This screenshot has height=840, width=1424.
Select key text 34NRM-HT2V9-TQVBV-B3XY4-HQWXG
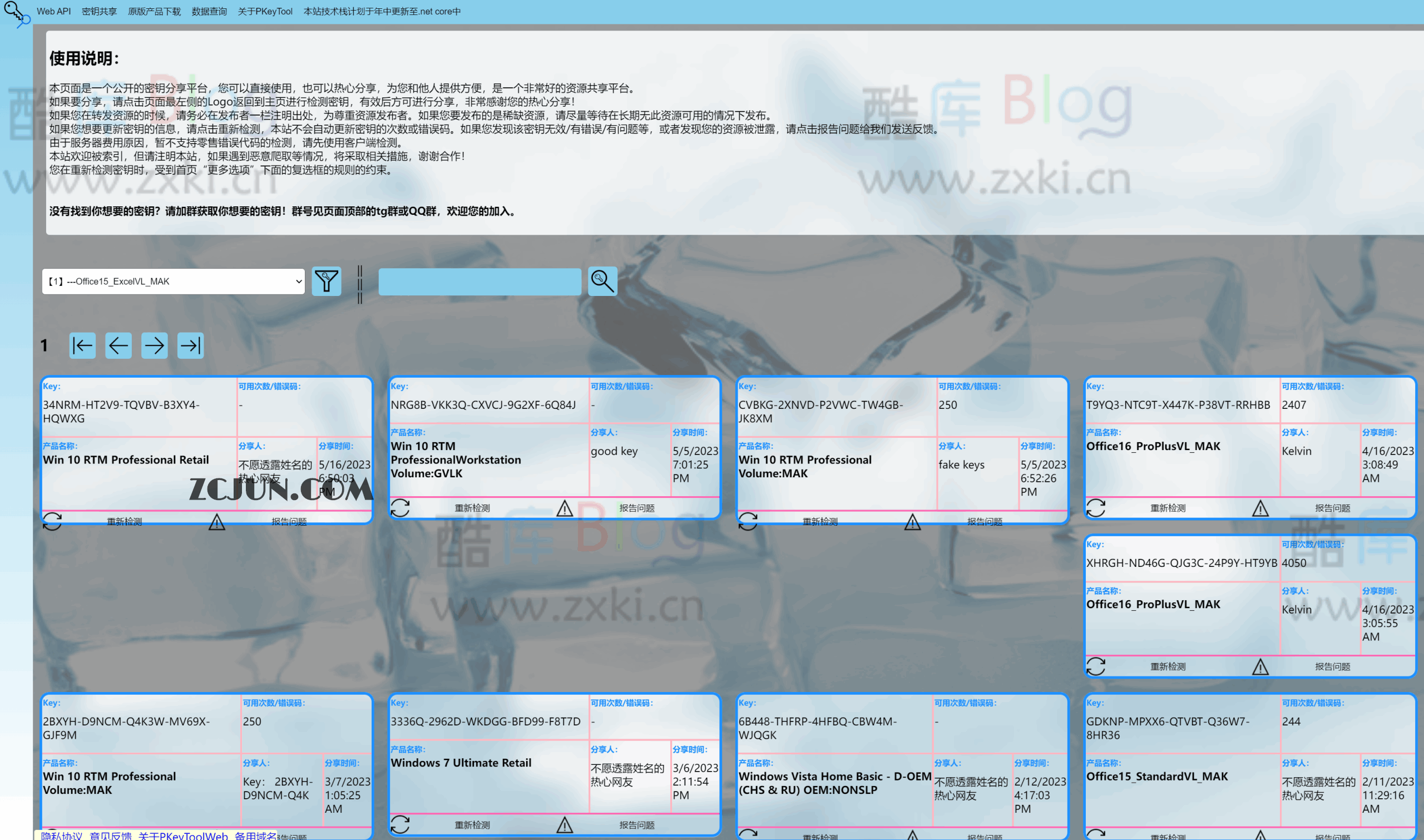pyautogui.click(x=121, y=412)
